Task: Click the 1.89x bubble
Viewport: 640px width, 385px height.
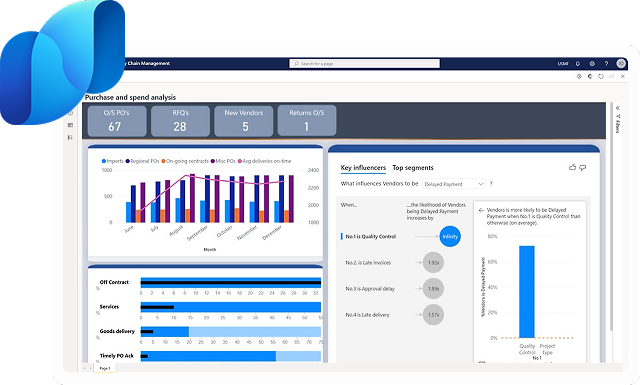Action: (433, 289)
